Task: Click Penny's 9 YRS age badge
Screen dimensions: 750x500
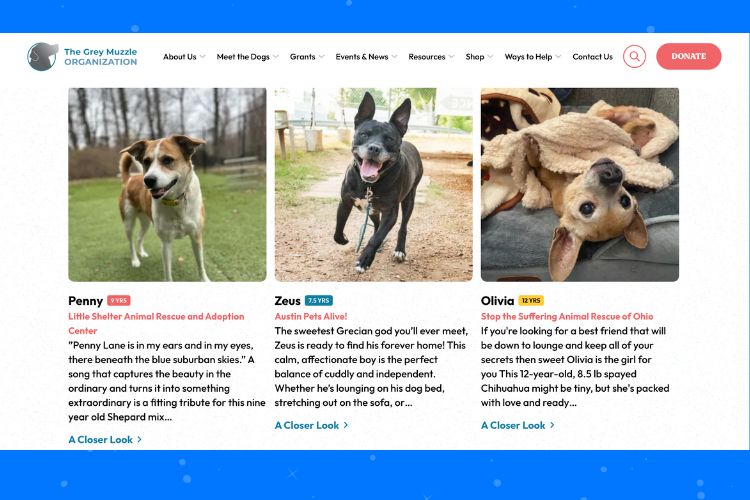Action: point(119,300)
